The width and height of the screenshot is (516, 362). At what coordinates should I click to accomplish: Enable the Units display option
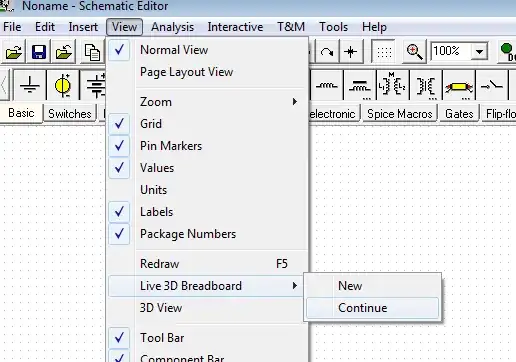point(207,190)
